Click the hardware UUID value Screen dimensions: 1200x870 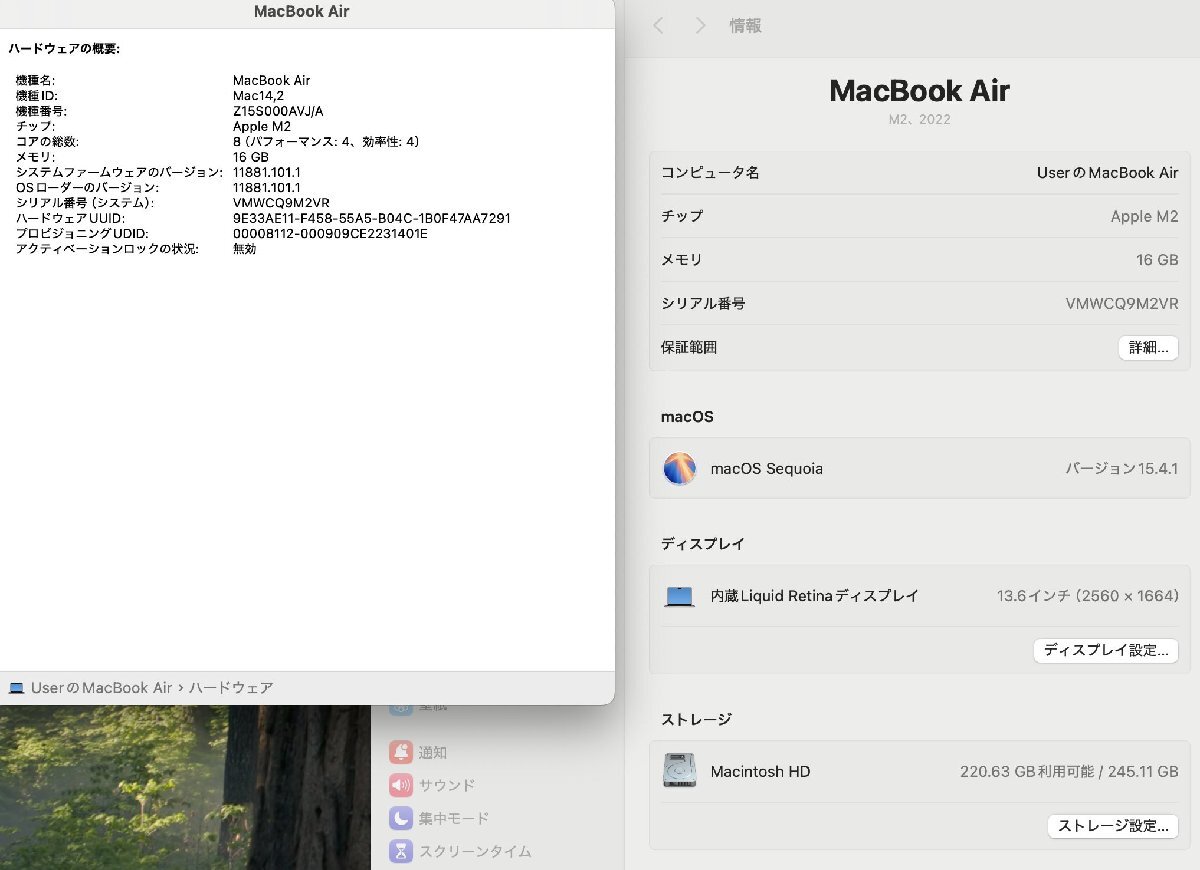click(x=372, y=218)
